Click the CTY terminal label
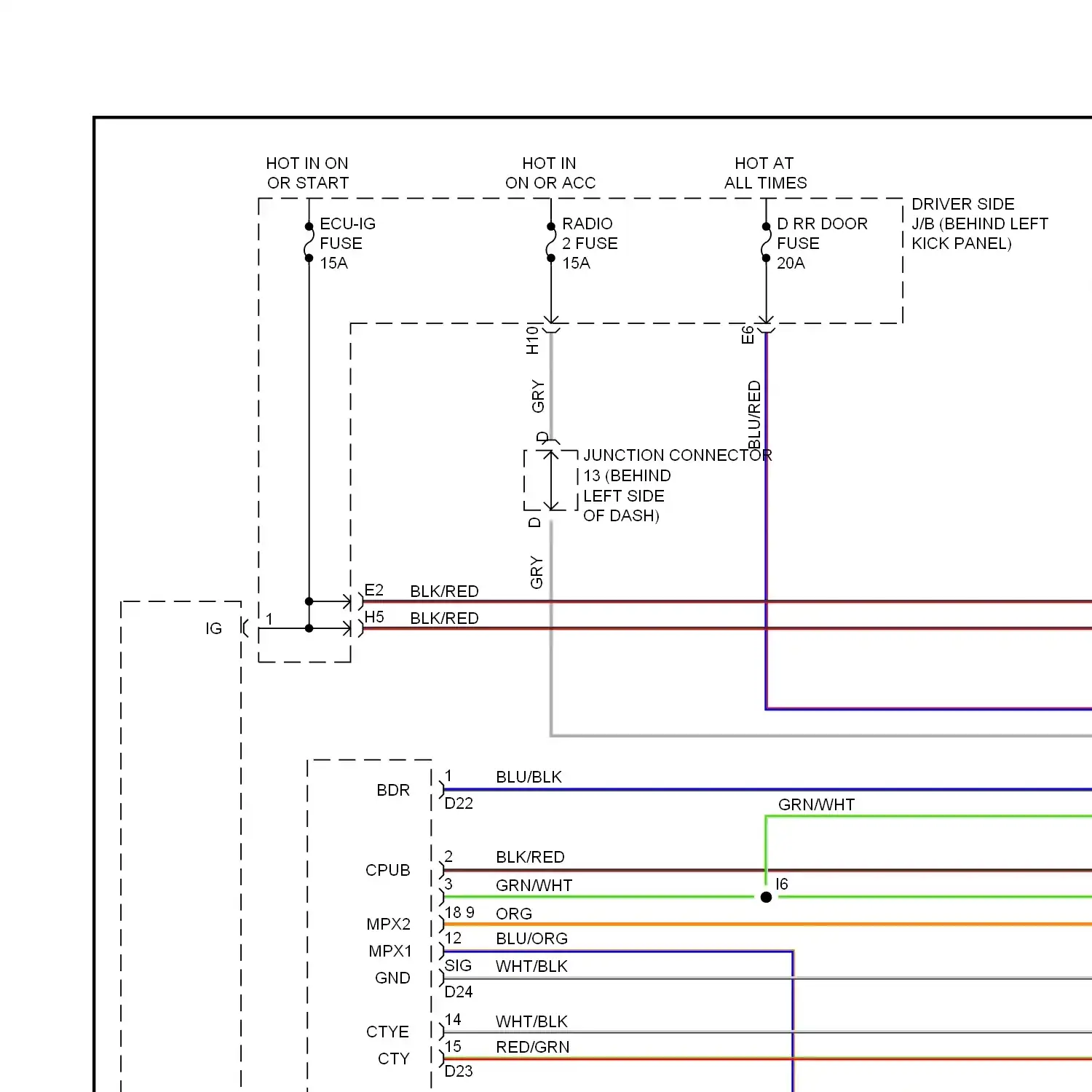The height and width of the screenshot is (1092, 1092). 393,1059
